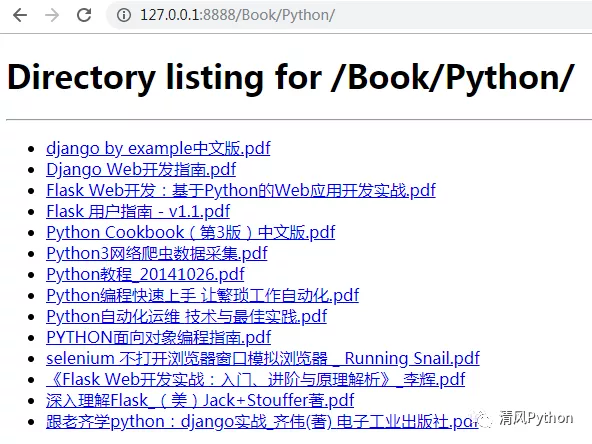Open PYTHON面向对象编程指南.pdf
This screenshot has height=444, width=592.
point(159,338)
